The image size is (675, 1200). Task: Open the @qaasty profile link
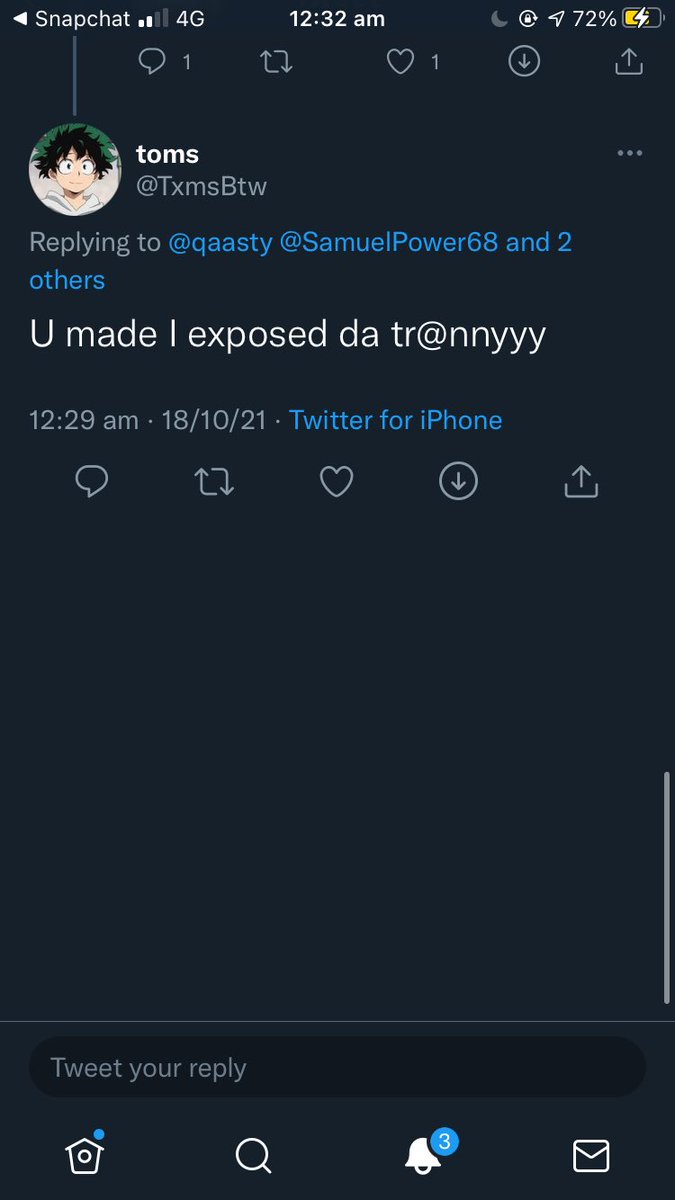click(x=220, y=242)
